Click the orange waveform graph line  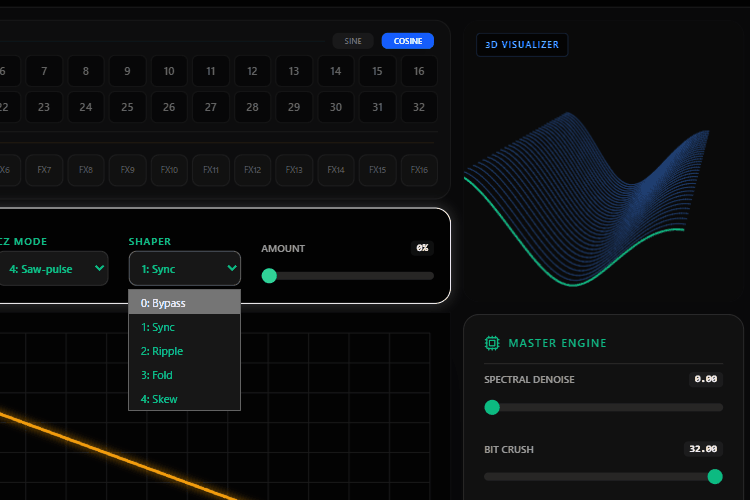coord(120,457)
